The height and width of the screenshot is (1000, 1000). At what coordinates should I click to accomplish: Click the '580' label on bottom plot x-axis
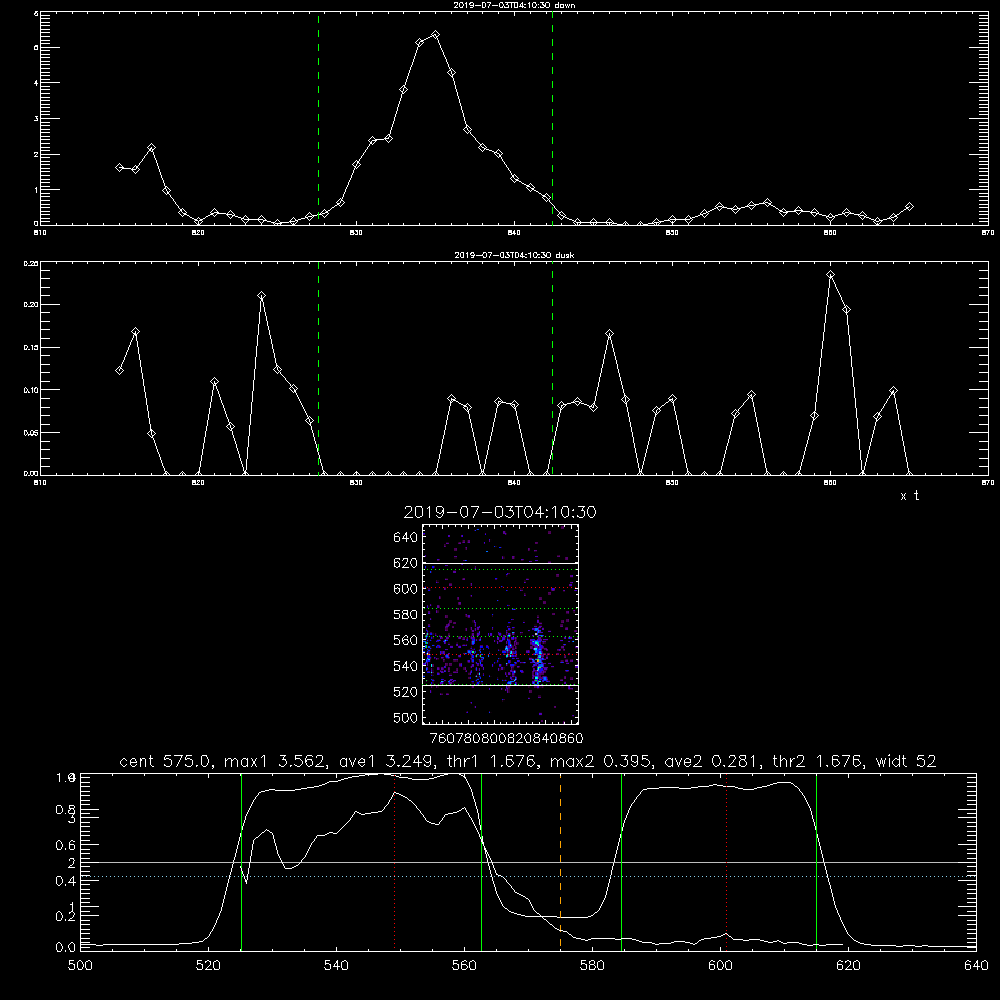[x=592, y=966]
